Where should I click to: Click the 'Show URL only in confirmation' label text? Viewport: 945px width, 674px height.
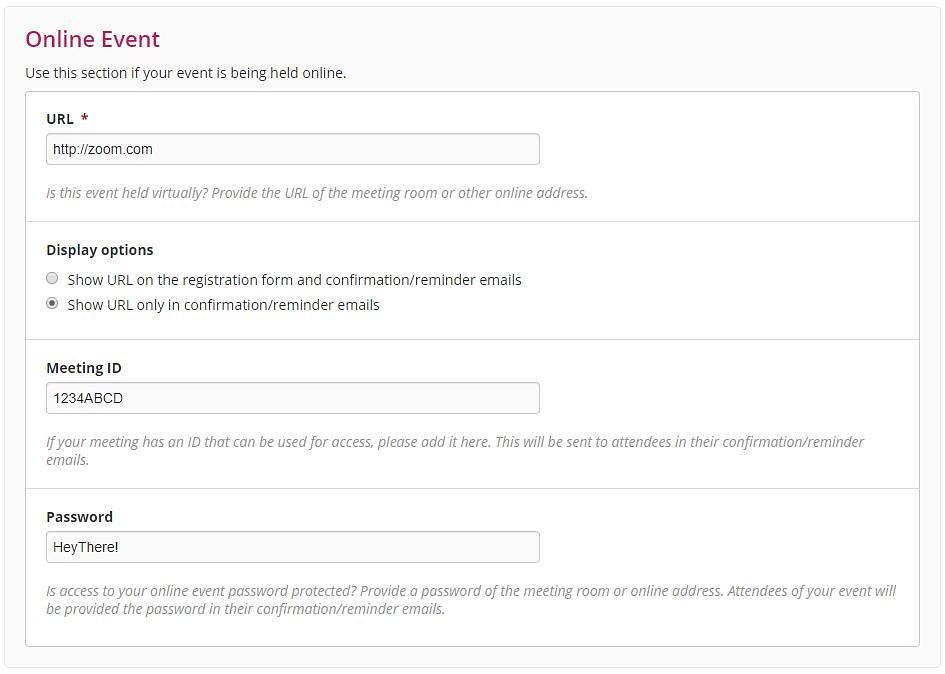tap(224, 305)
